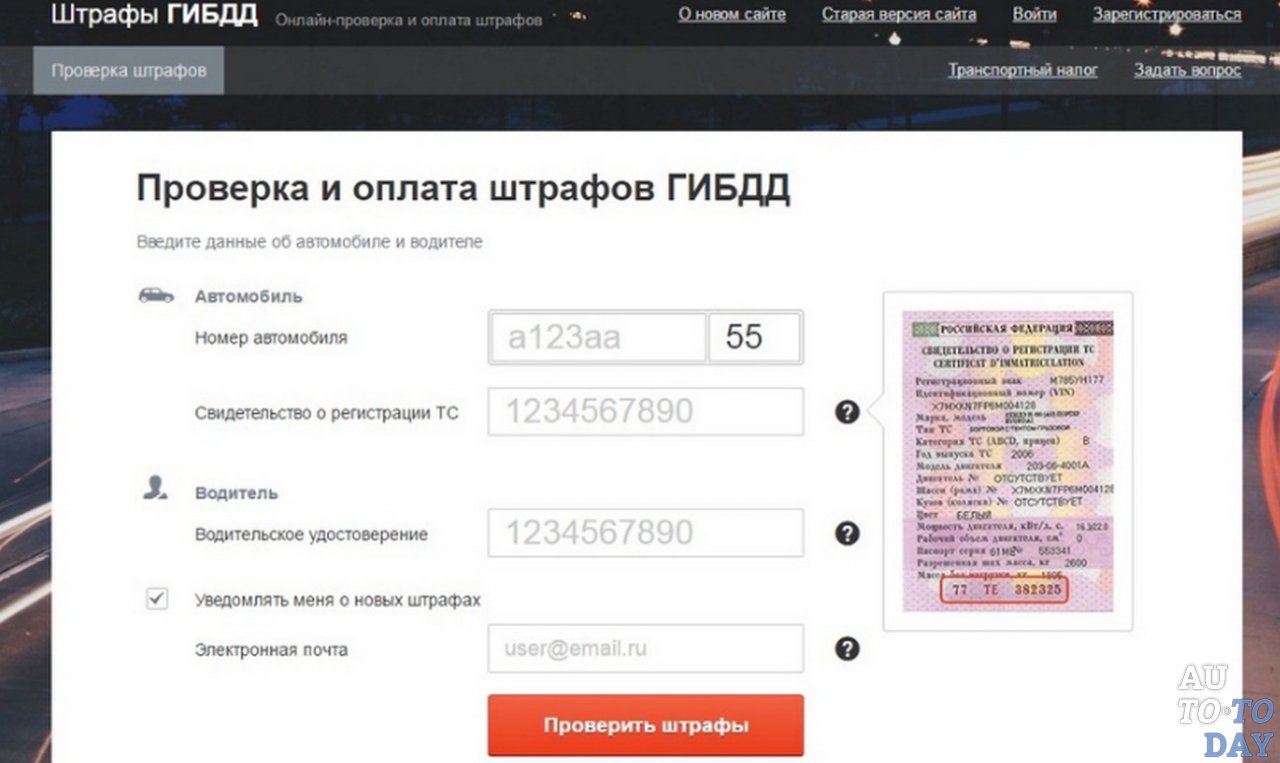Click the region code field showing 55

click(754, 337)
